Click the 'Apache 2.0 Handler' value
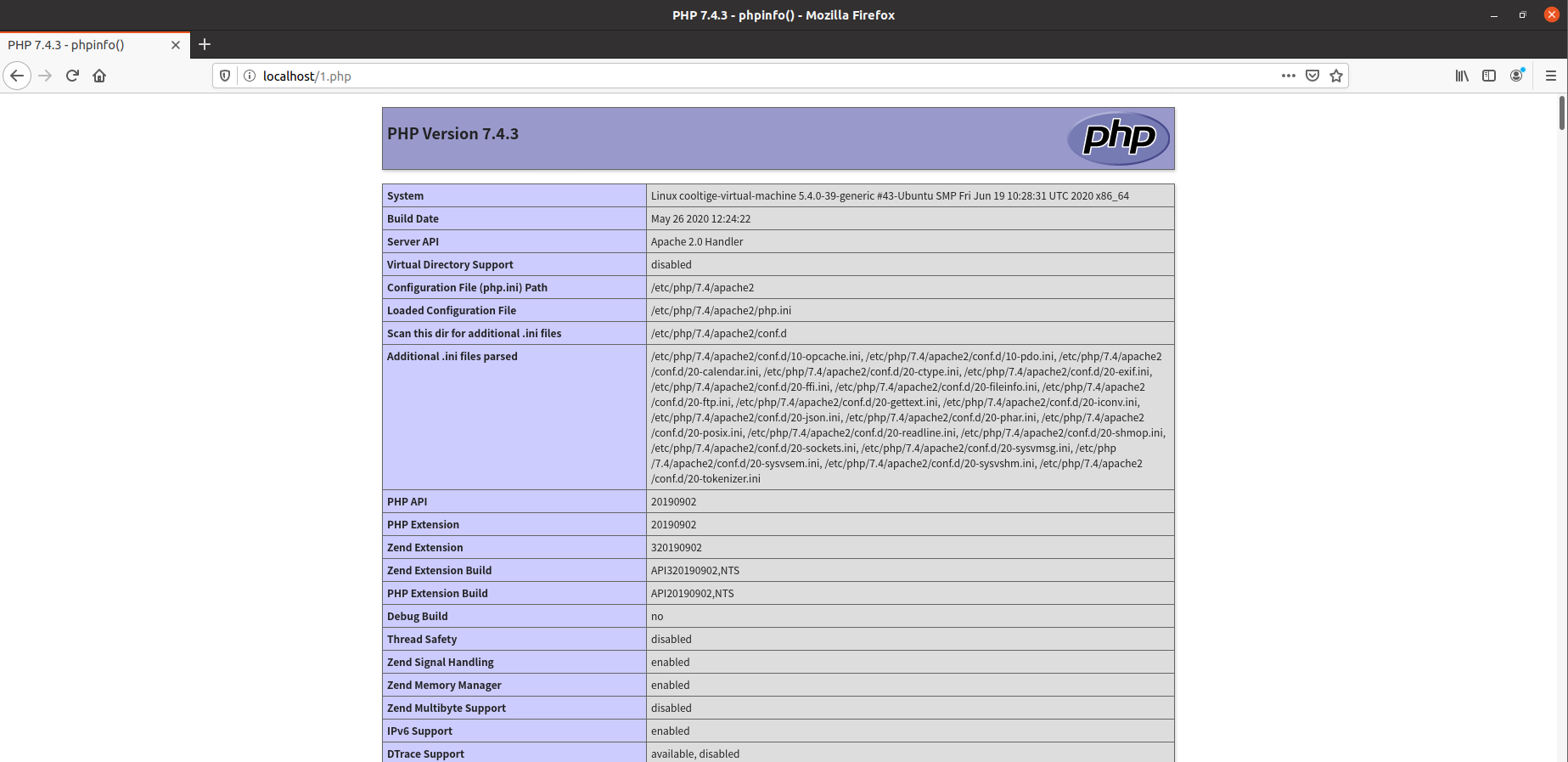Image resolution: width=1568 pixels, height=762 pixels. point(697,241)
